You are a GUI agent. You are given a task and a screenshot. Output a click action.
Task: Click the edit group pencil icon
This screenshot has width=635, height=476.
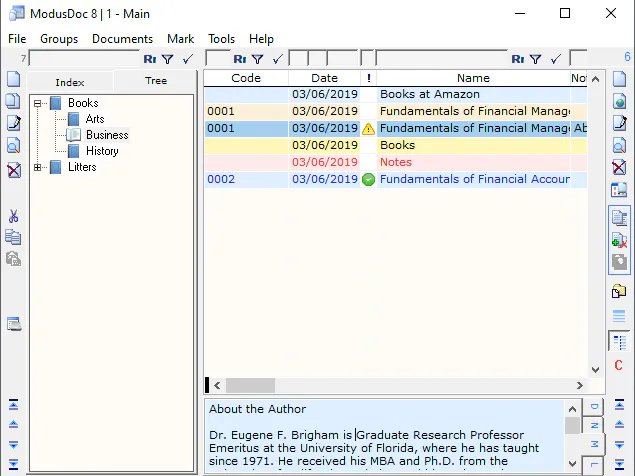click(x=13, y=123)
